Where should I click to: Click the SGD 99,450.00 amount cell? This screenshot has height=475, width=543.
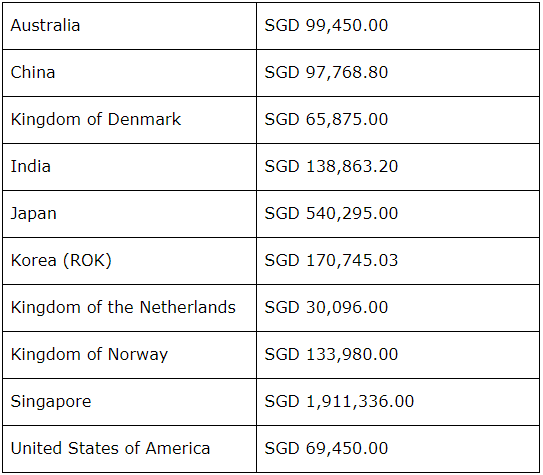click(398, 26)
